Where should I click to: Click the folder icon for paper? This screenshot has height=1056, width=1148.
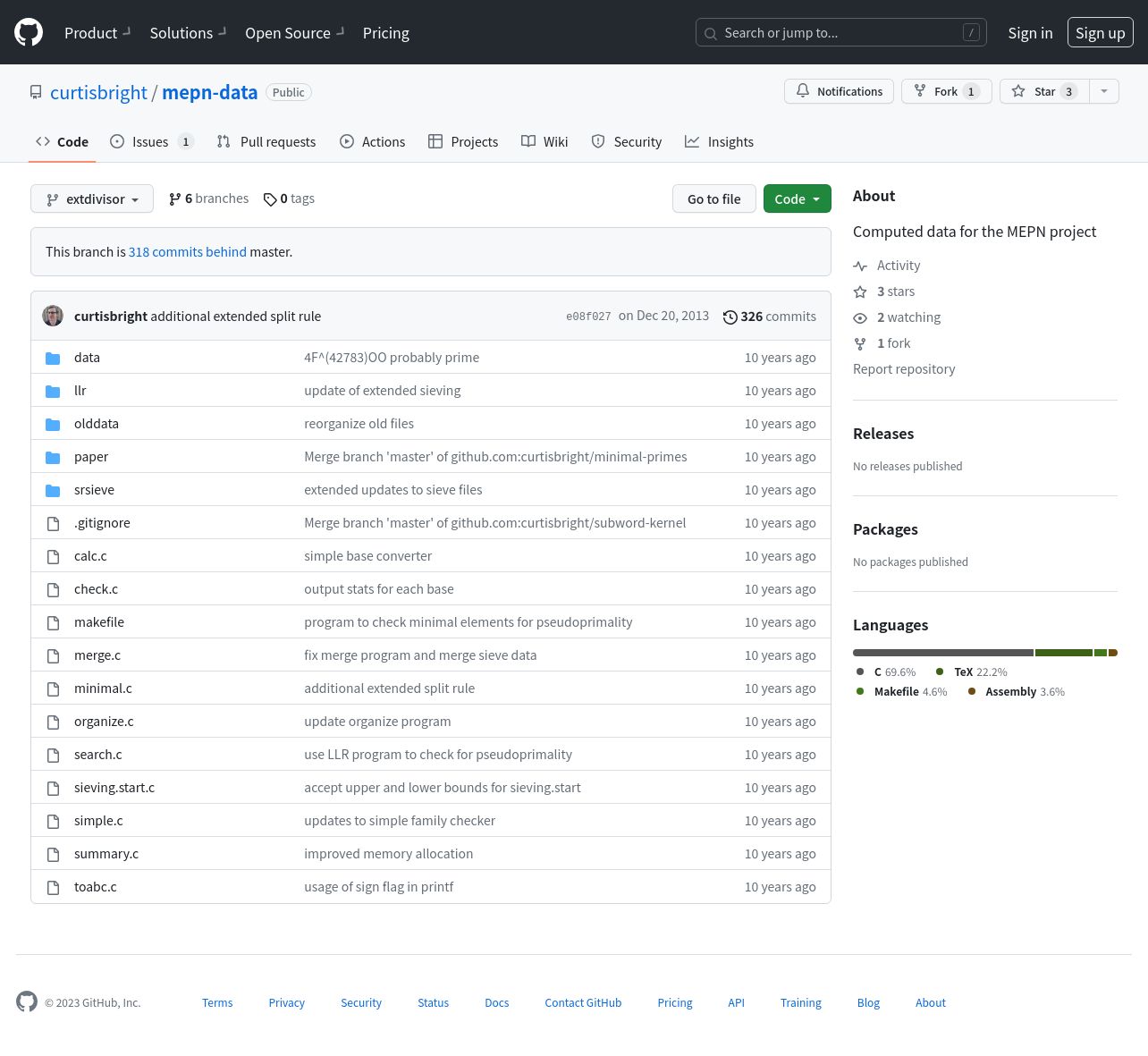tap(53, 457)
